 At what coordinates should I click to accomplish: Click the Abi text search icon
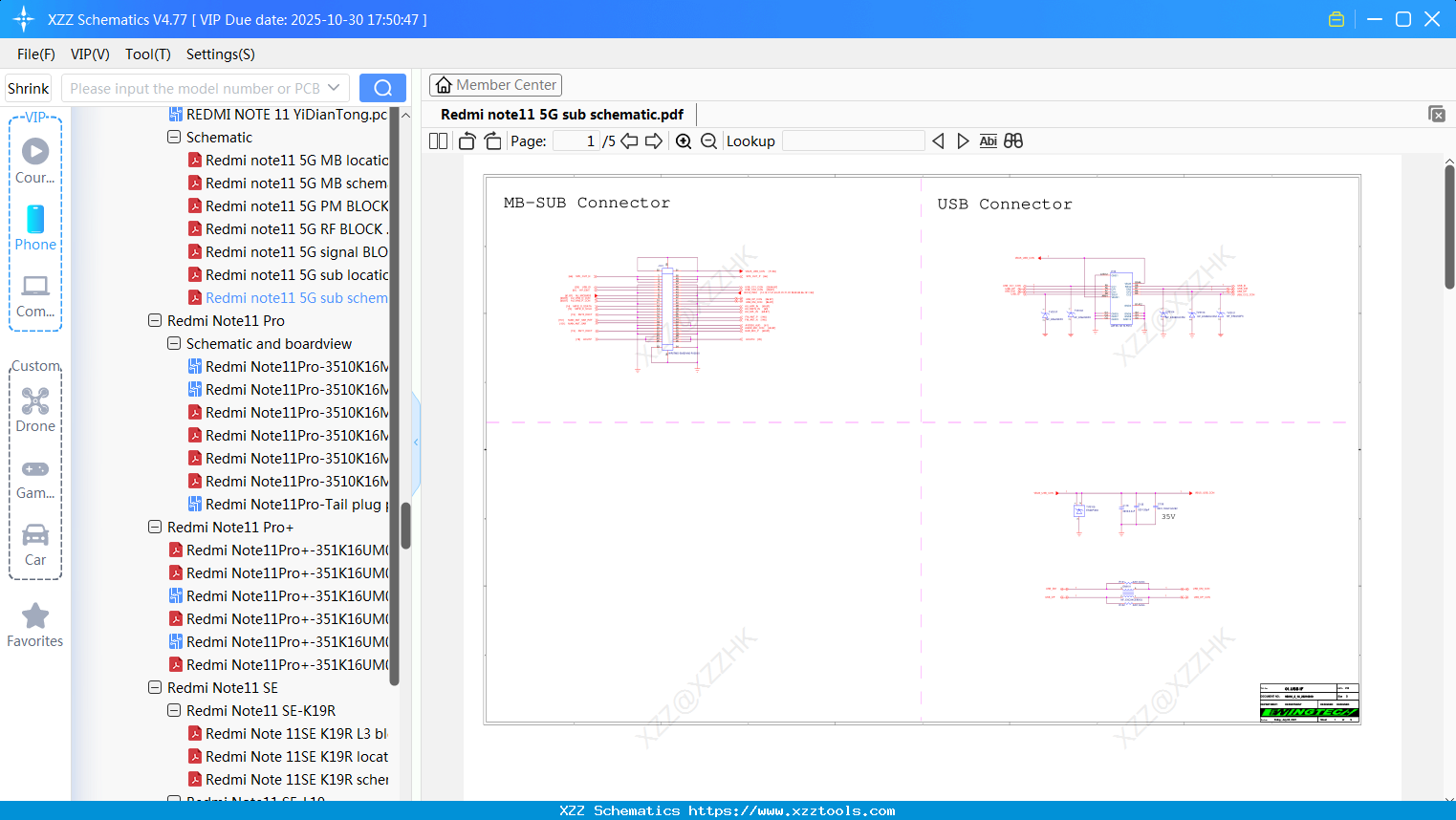tap(988, 140)
